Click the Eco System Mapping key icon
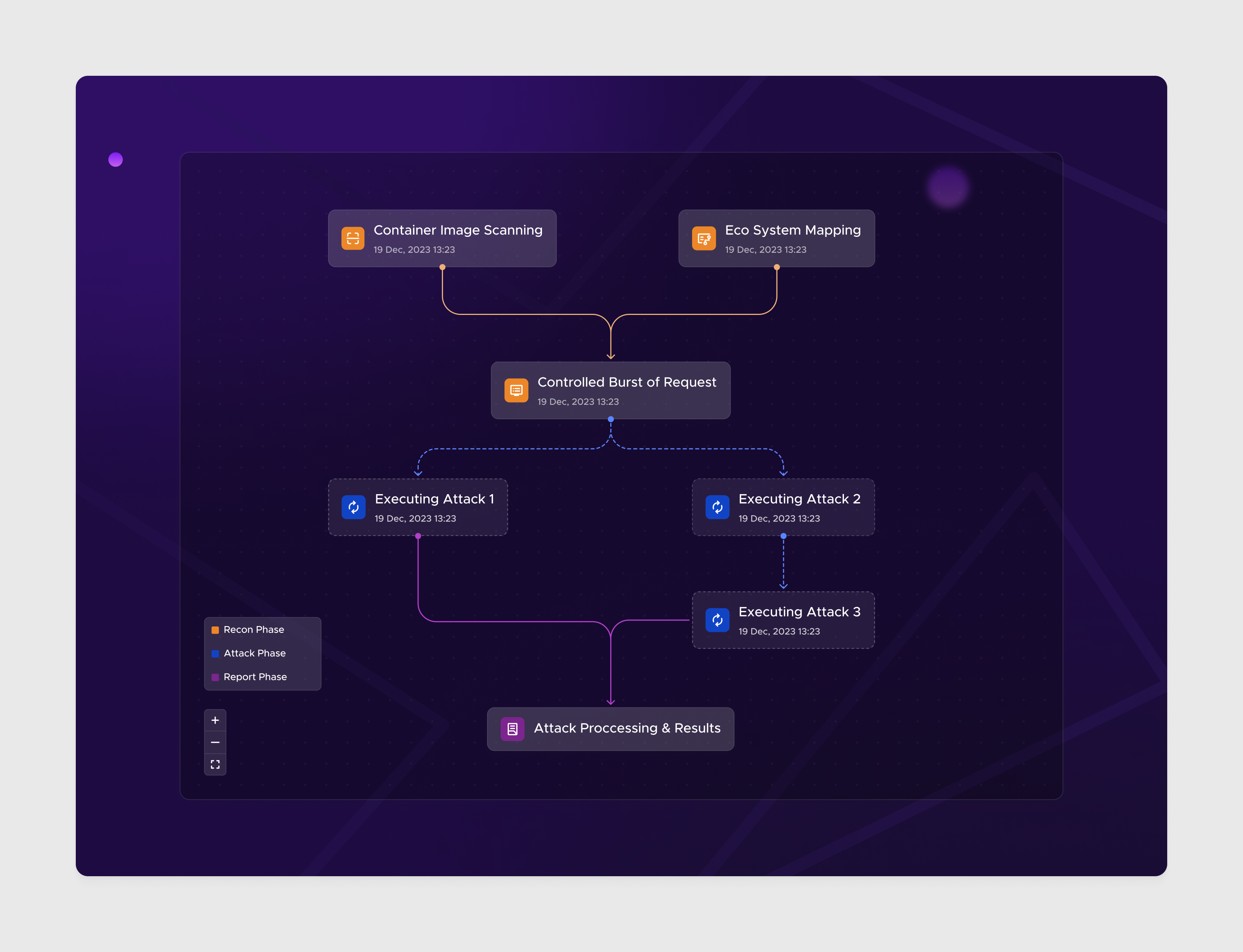The image size is (1243, 952). coord(704,238)
